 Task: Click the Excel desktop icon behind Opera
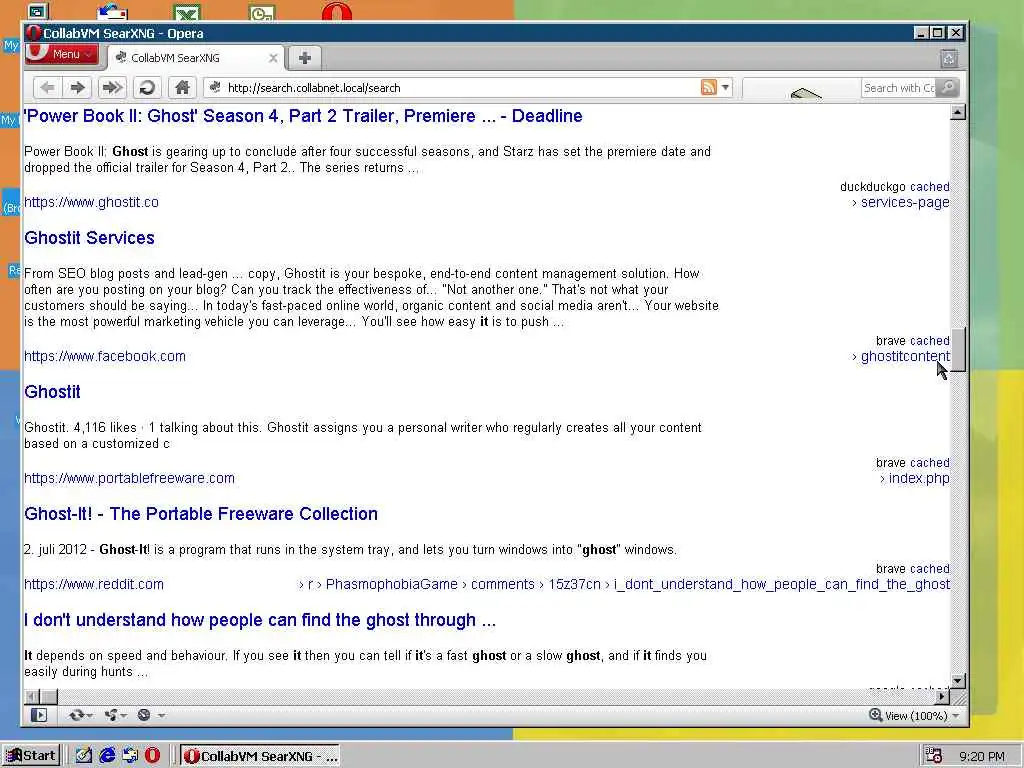tap(187, 12)
